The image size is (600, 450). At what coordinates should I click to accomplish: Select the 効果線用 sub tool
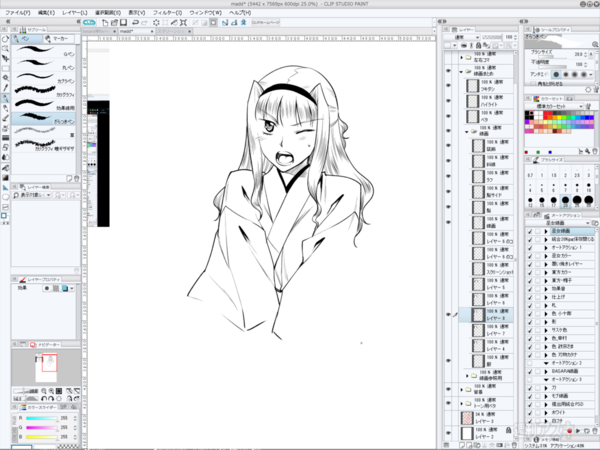[44, 104]
